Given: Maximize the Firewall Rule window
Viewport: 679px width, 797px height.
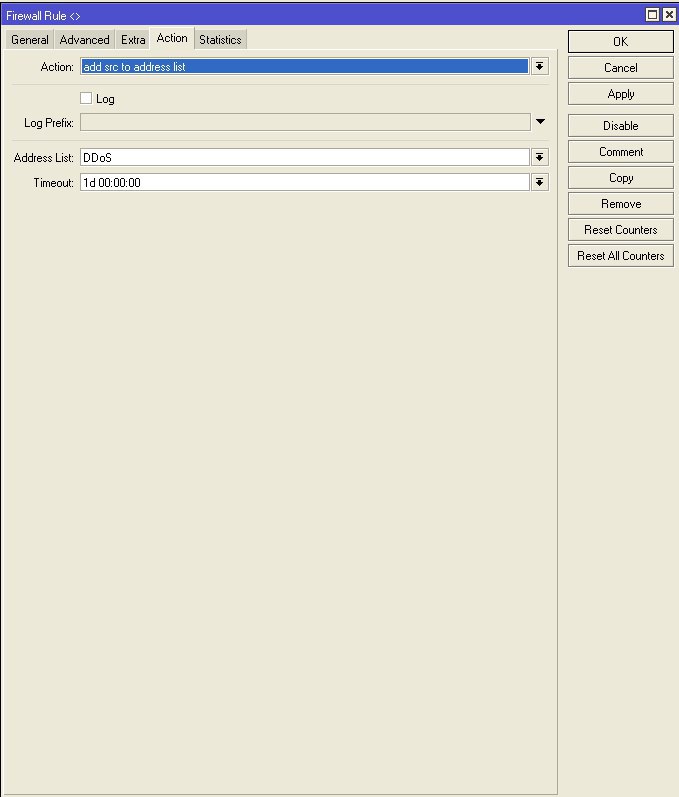Looking at the screenshot, I should click(652, 15).
